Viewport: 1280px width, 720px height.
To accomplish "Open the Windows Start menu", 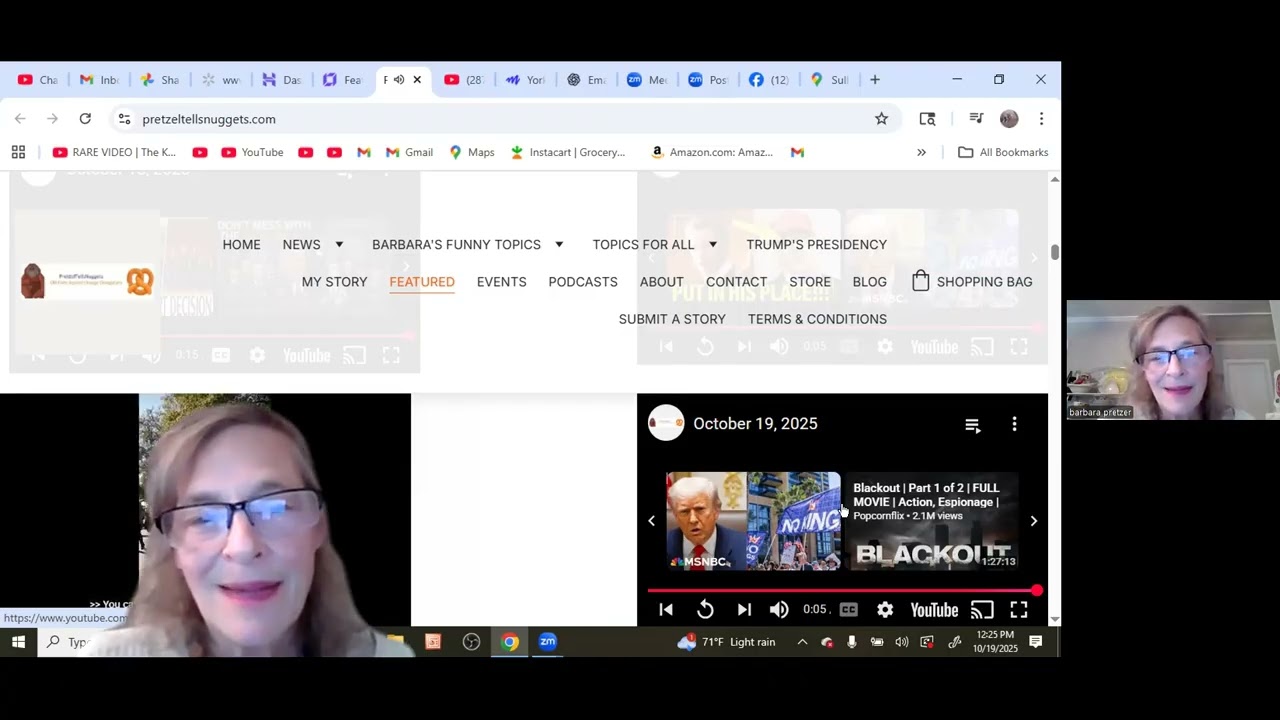I will click(x=18, y=642).
